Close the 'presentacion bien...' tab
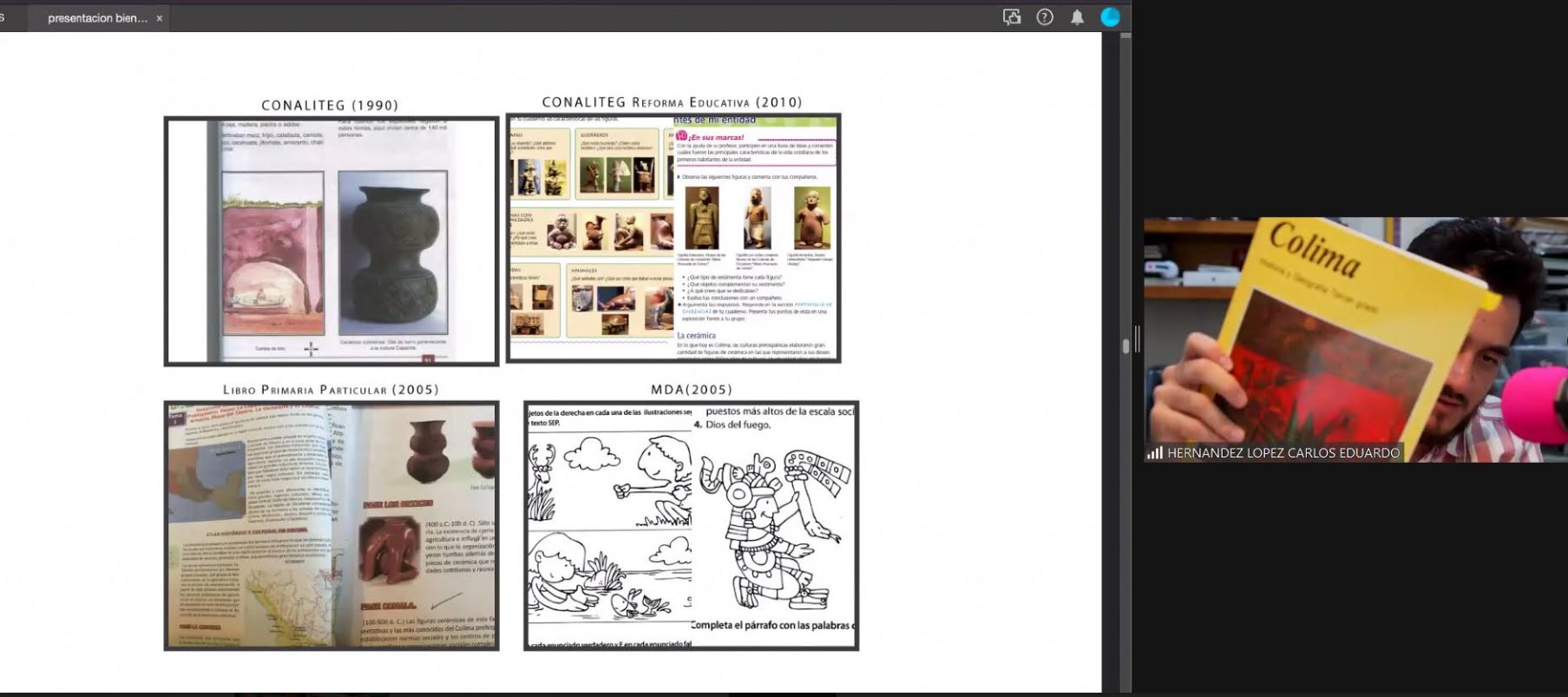 [x=160, y=18]
